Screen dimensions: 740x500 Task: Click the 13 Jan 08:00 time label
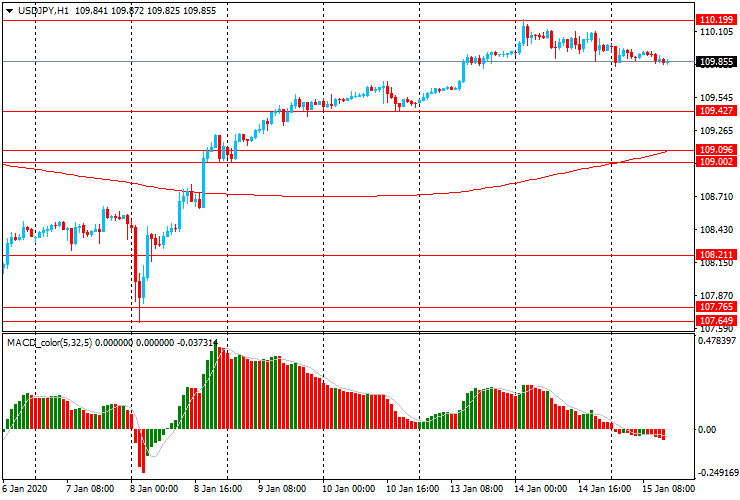(477, 489)
